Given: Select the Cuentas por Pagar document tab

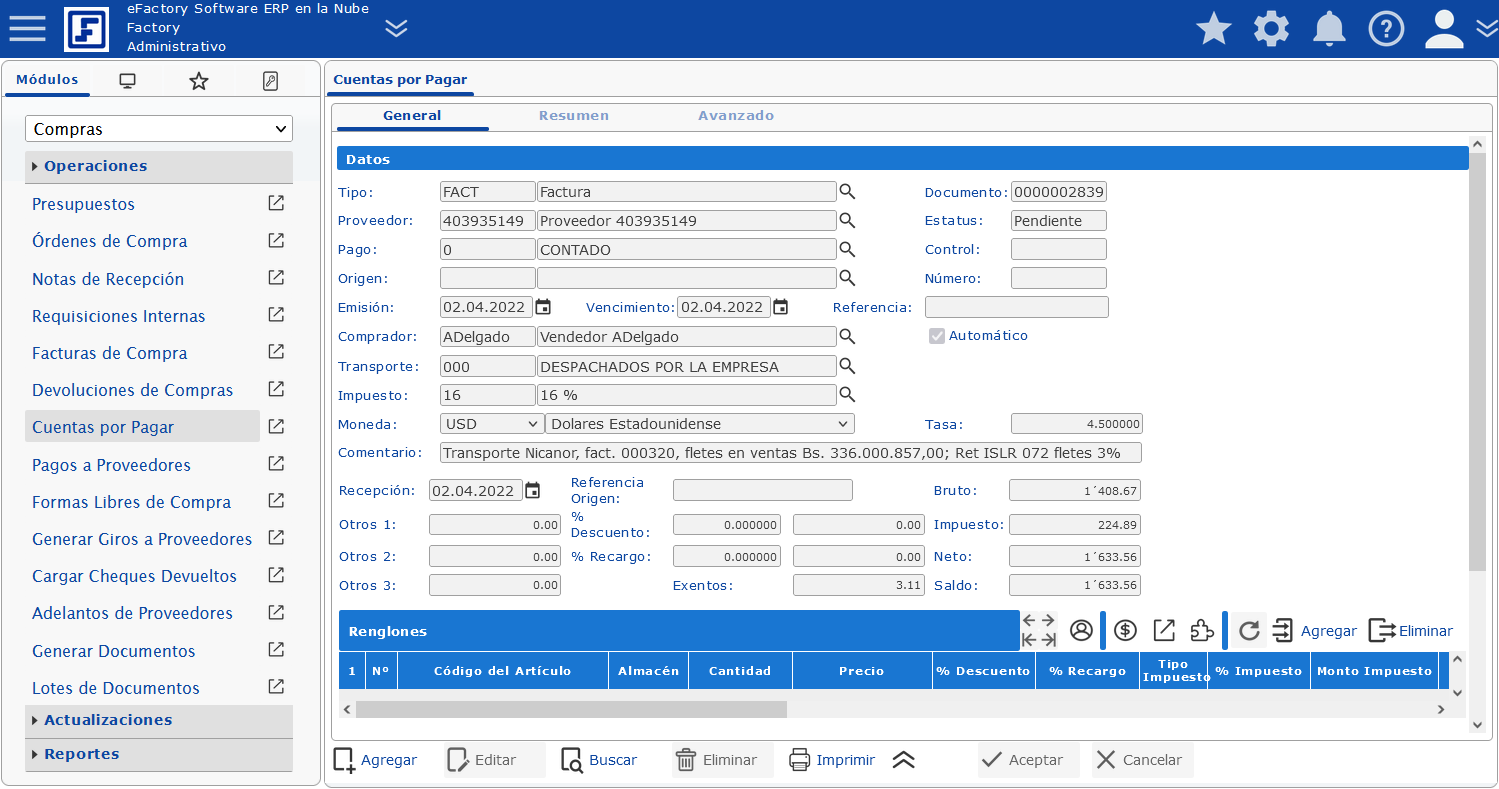Looking at the screenshot, I should 400,80.
